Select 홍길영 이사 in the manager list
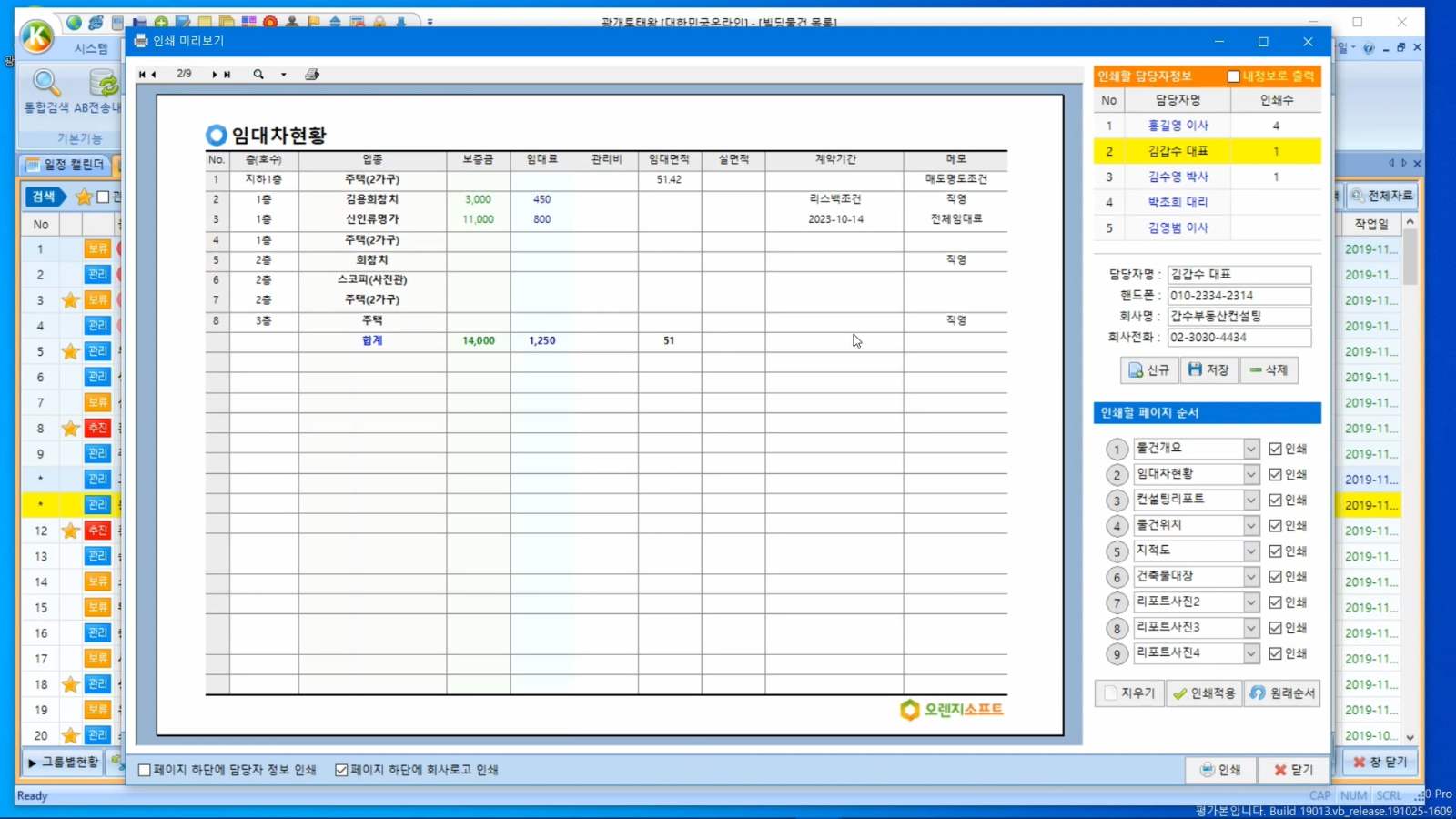 point(1178,126)
